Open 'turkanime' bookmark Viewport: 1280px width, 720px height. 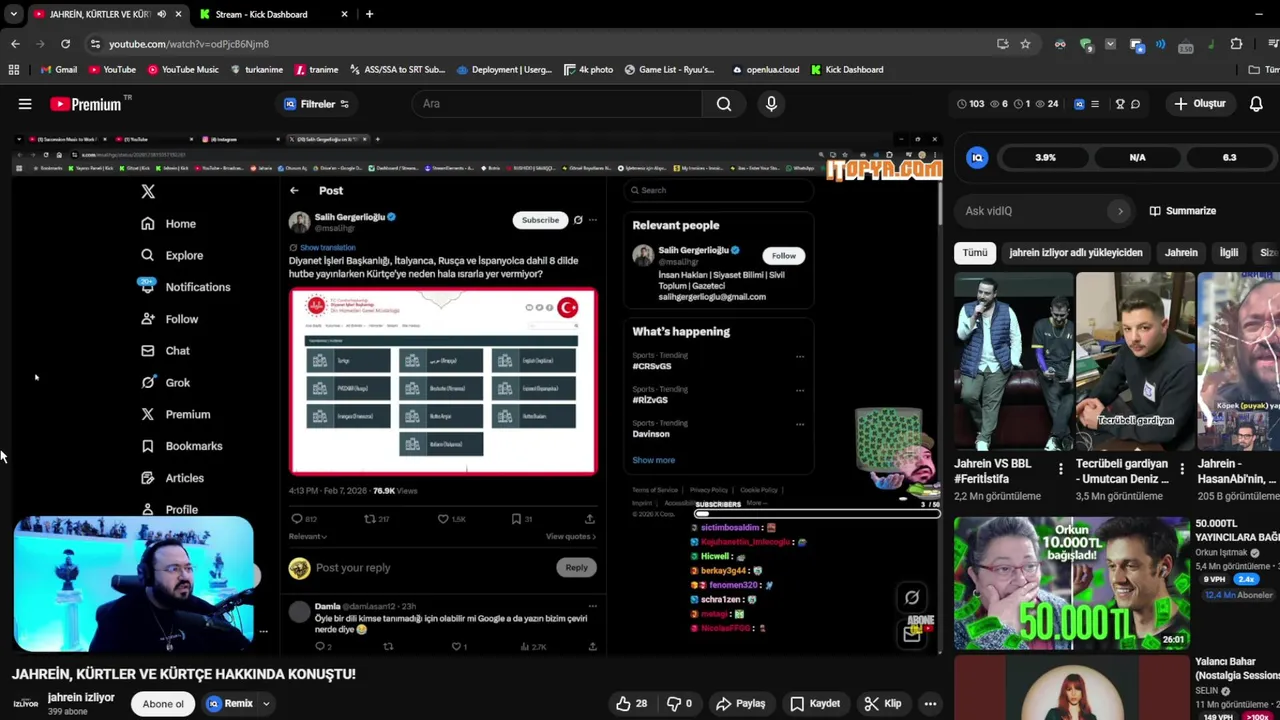click(x=256, y=70)
